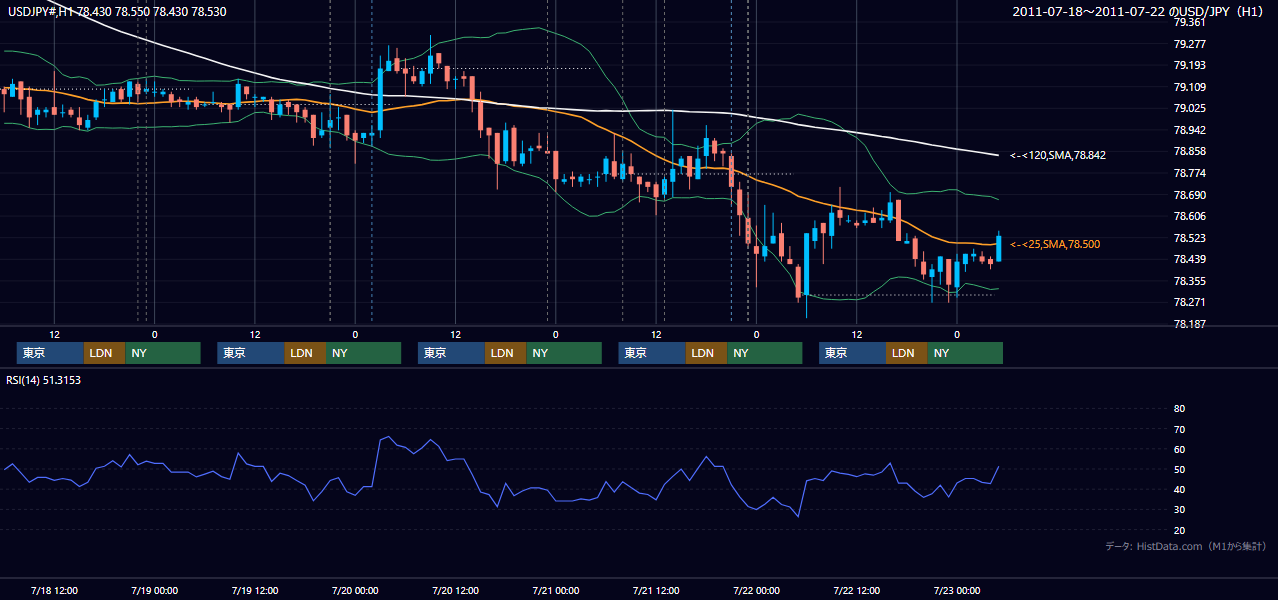This screenshot has width=1278, height=600.
Task: Click RSI scale value 20
Action: 1179,530
